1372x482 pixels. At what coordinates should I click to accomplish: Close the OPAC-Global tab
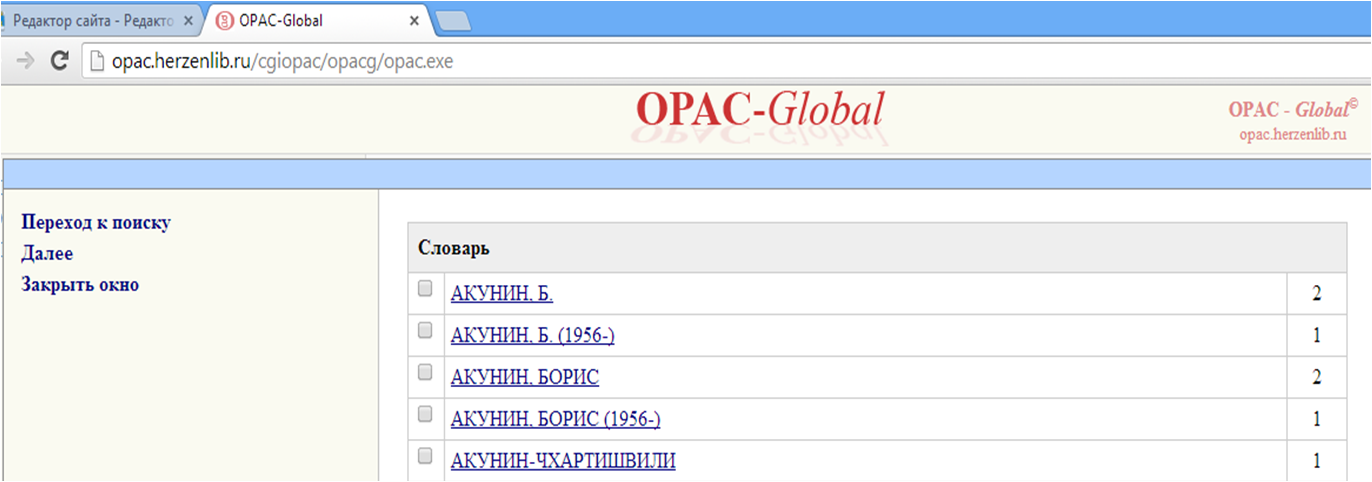tap(414, 20)
